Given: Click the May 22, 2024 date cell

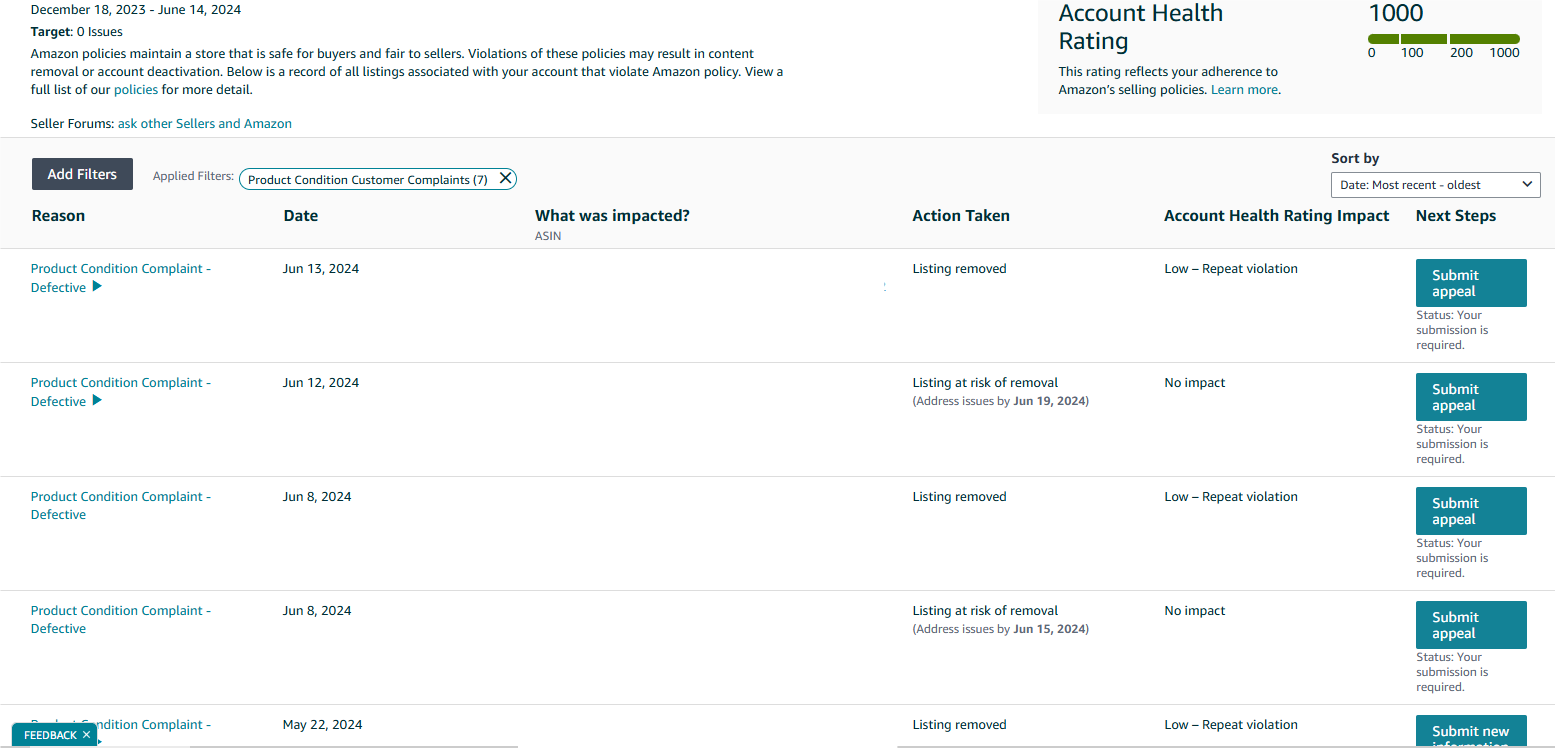Looking at the screenshot, I should pyautogui.click(x=323, y=725).
